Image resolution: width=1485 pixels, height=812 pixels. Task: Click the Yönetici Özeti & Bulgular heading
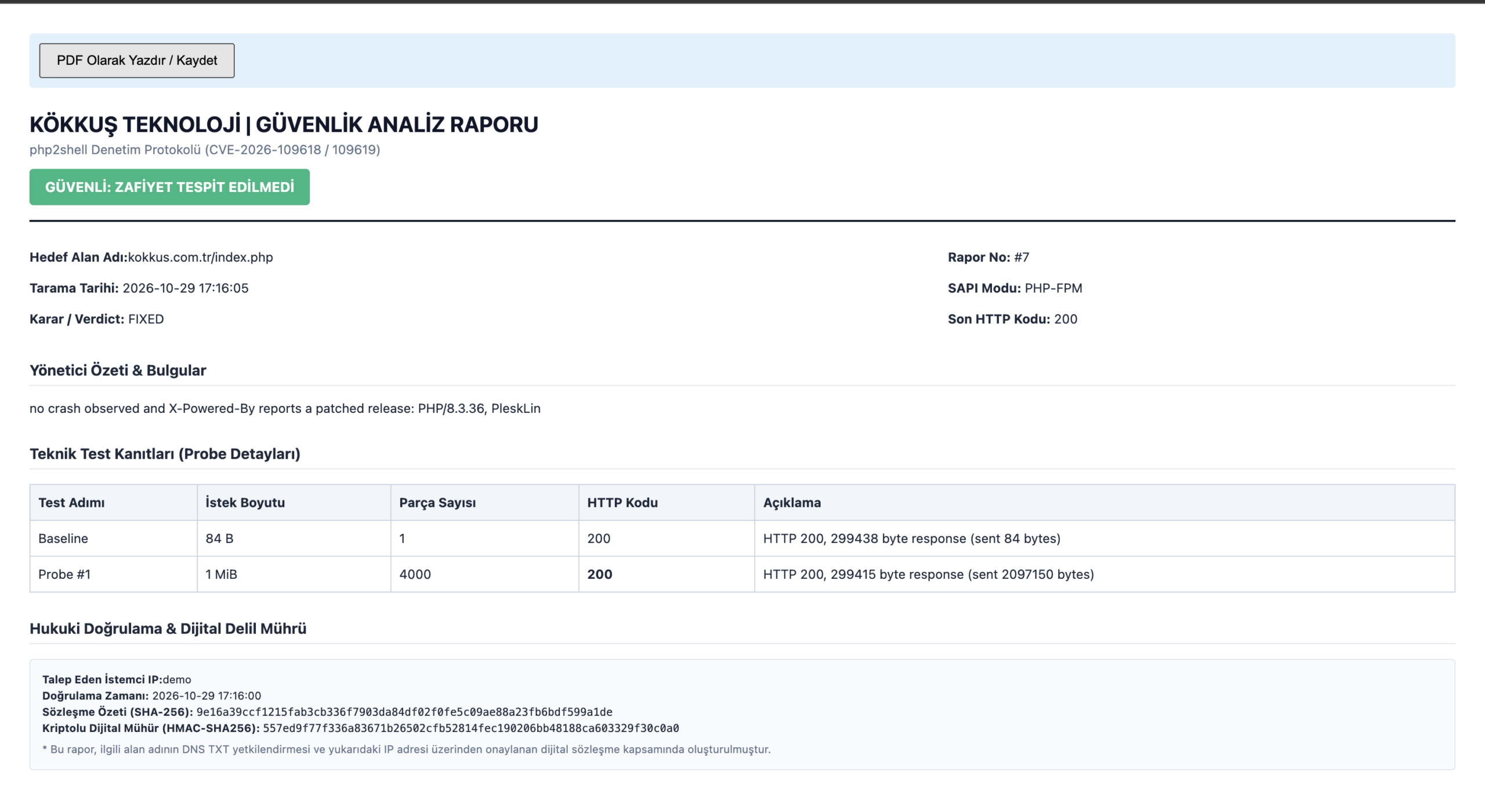coord(118,370)
